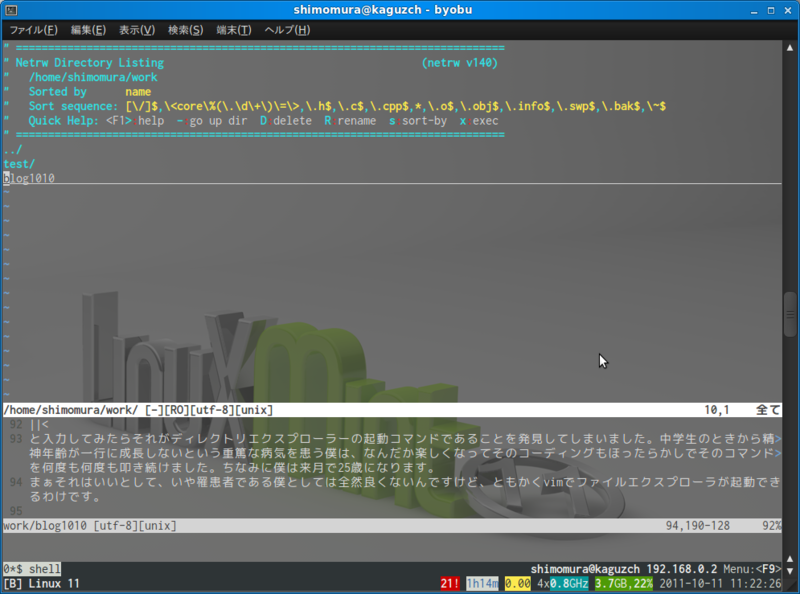
Task: Click the 2011-10-11 11:22:26 date time
Action: 720,583
